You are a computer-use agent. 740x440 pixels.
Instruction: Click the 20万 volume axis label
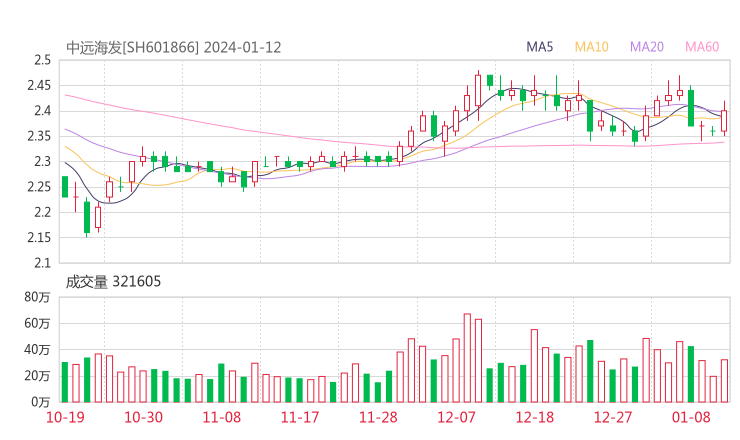coord(37,376)
